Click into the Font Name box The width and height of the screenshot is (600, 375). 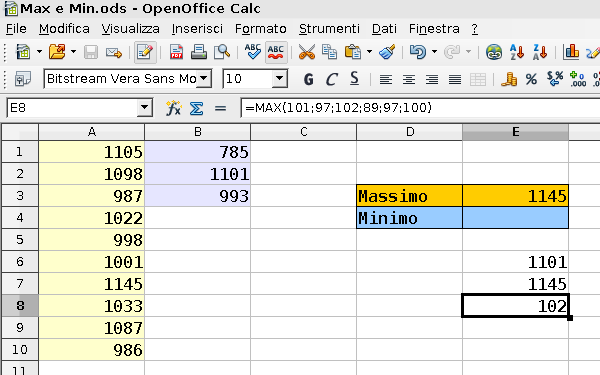click(x=121, y=79)
